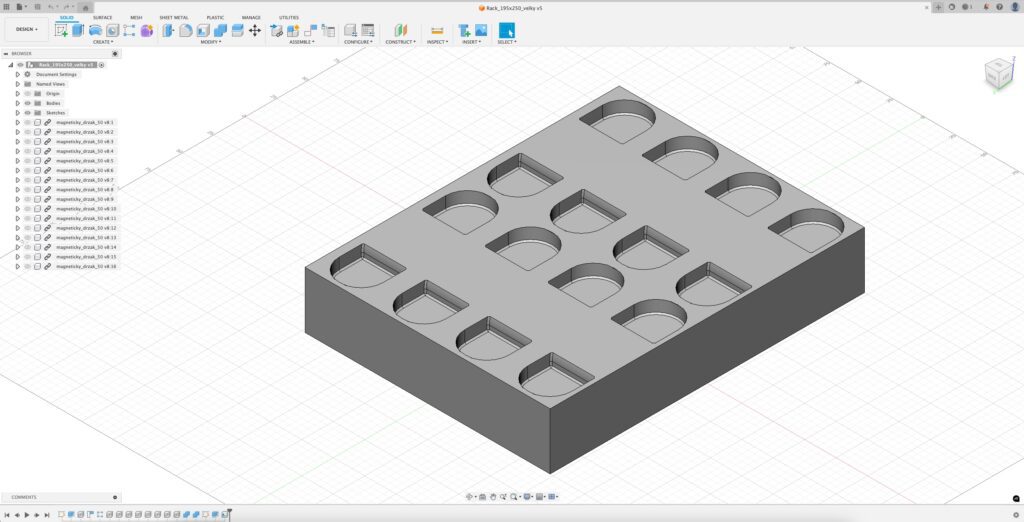Activate the Rack root component radio button
The image size is (1024, 522).
pyautogui.click(x=101, y=65)
